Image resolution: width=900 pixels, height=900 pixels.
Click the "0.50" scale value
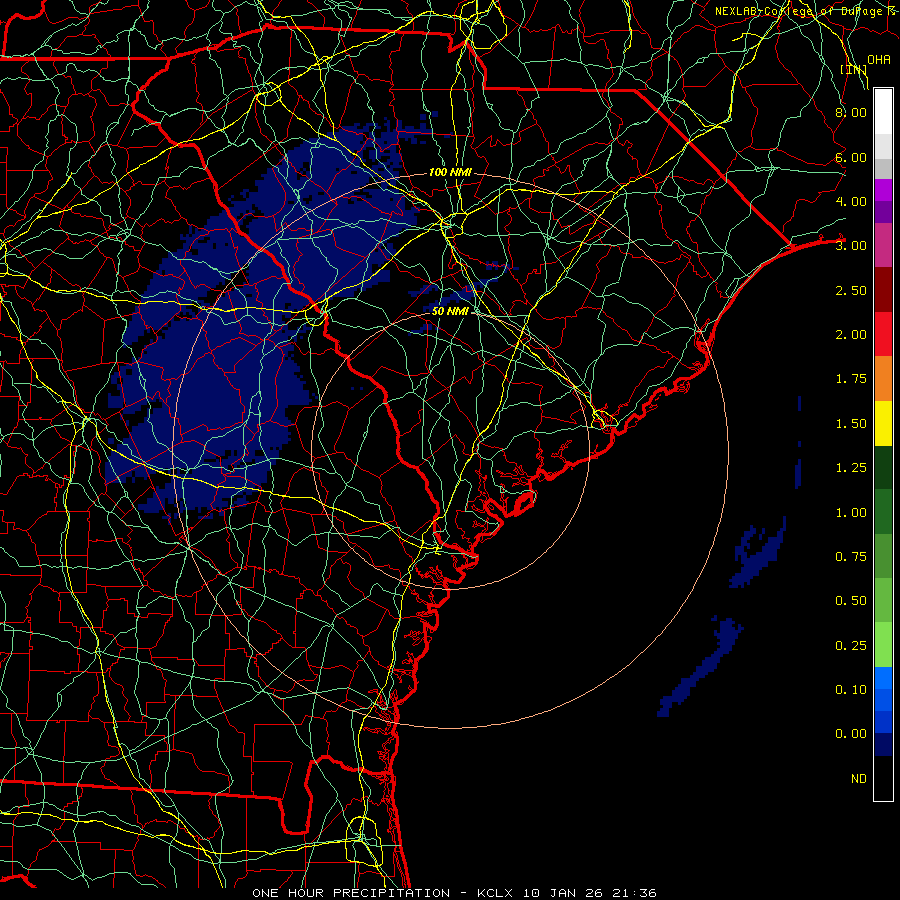(x=851, y=601)
